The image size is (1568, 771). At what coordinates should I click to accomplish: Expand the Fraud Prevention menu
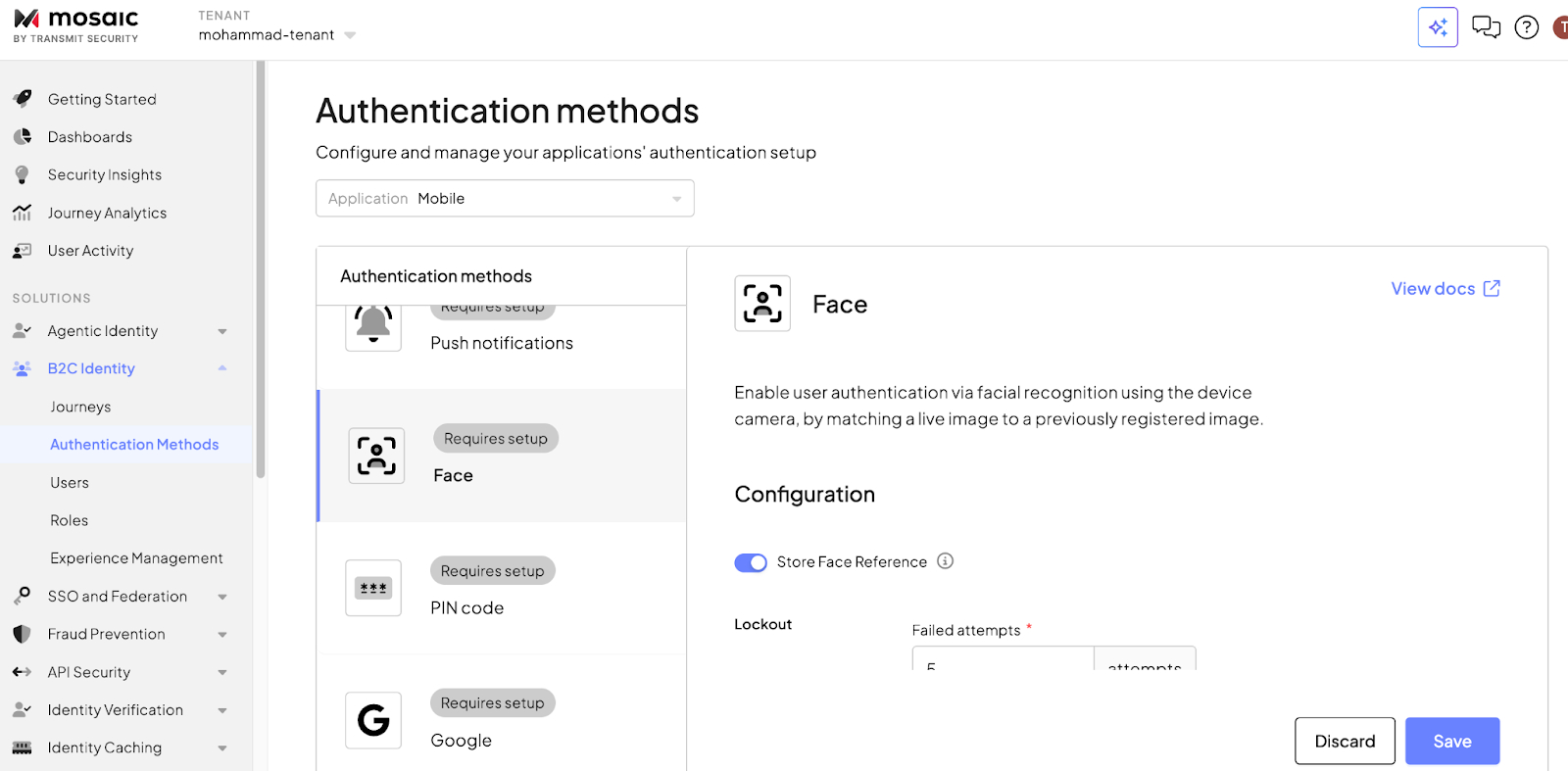[222, 635]
